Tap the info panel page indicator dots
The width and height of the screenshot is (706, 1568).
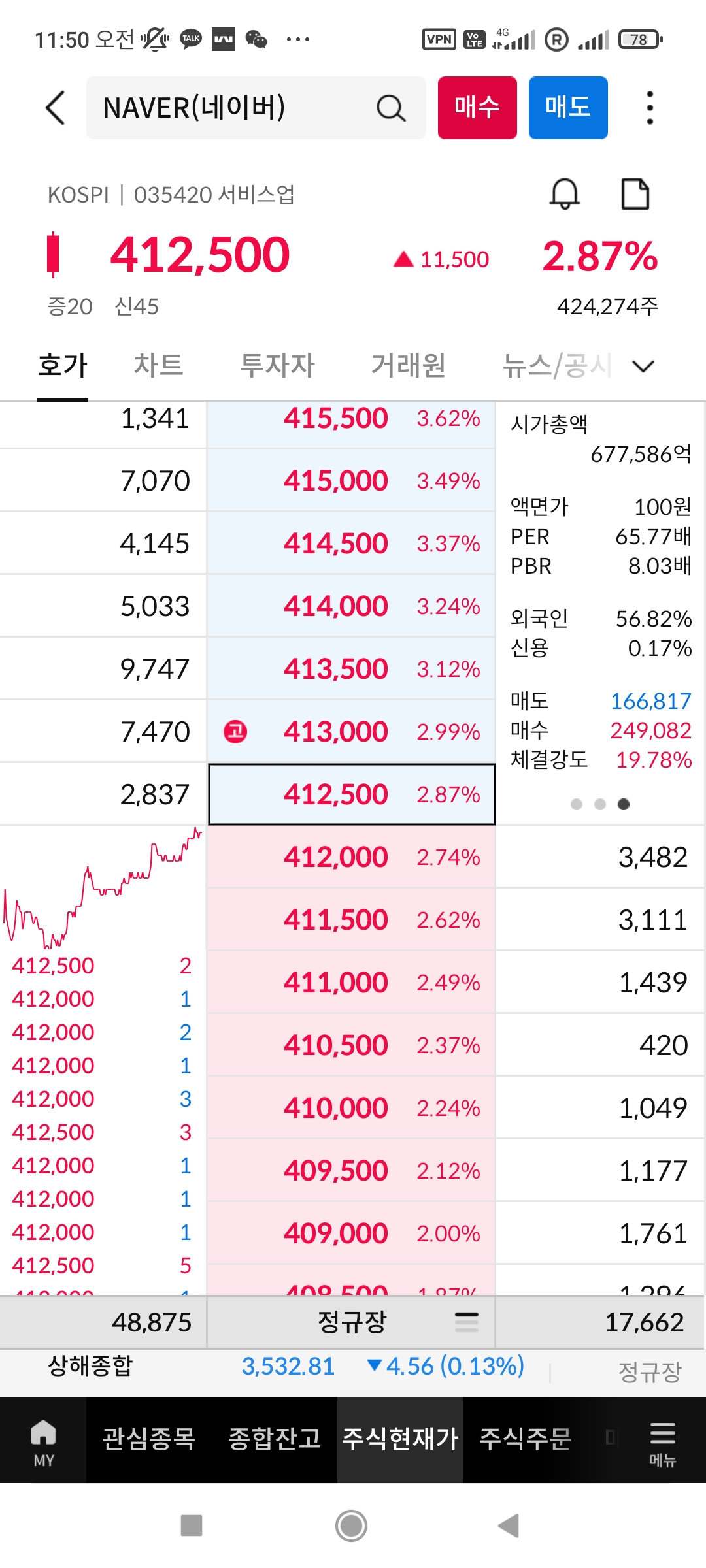pyautogui.click(x=599, y=804)
